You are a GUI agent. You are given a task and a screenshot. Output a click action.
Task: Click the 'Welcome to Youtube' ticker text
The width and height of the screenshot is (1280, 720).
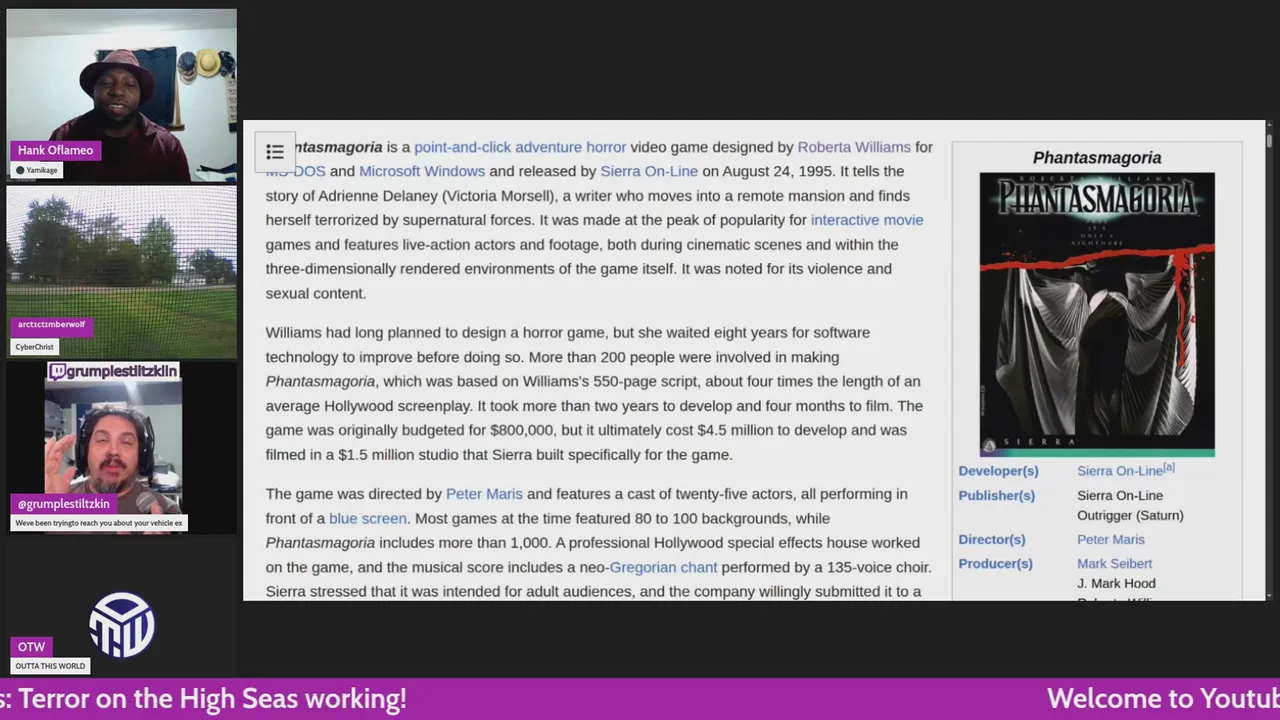(x=1163, y=698)
